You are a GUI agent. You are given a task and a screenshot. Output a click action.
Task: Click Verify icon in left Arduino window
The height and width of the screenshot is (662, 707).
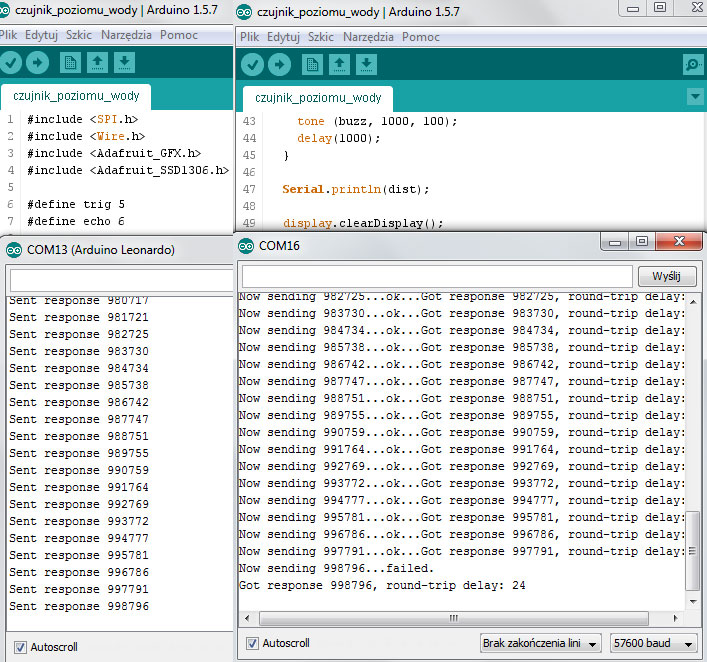tap(12, 63)
